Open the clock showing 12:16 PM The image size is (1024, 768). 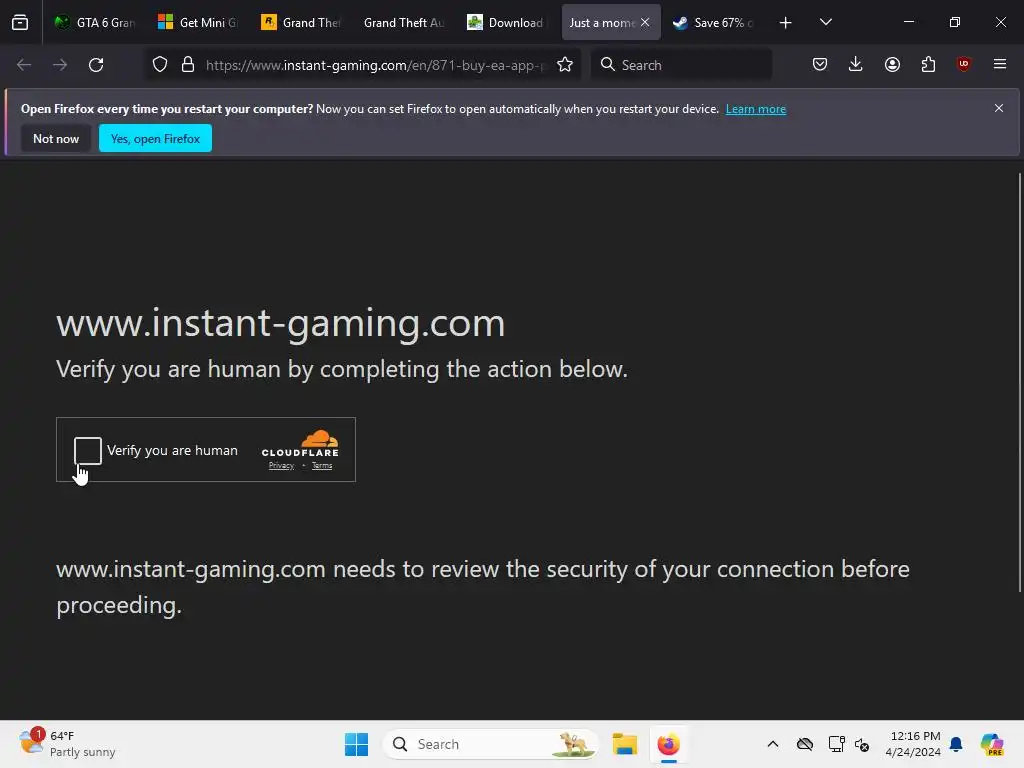click(913, 744)
